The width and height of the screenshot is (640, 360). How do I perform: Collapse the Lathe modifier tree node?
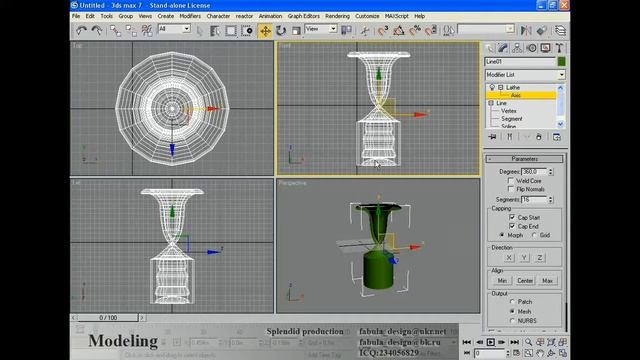pyautogui.click(x=500, y=87)
